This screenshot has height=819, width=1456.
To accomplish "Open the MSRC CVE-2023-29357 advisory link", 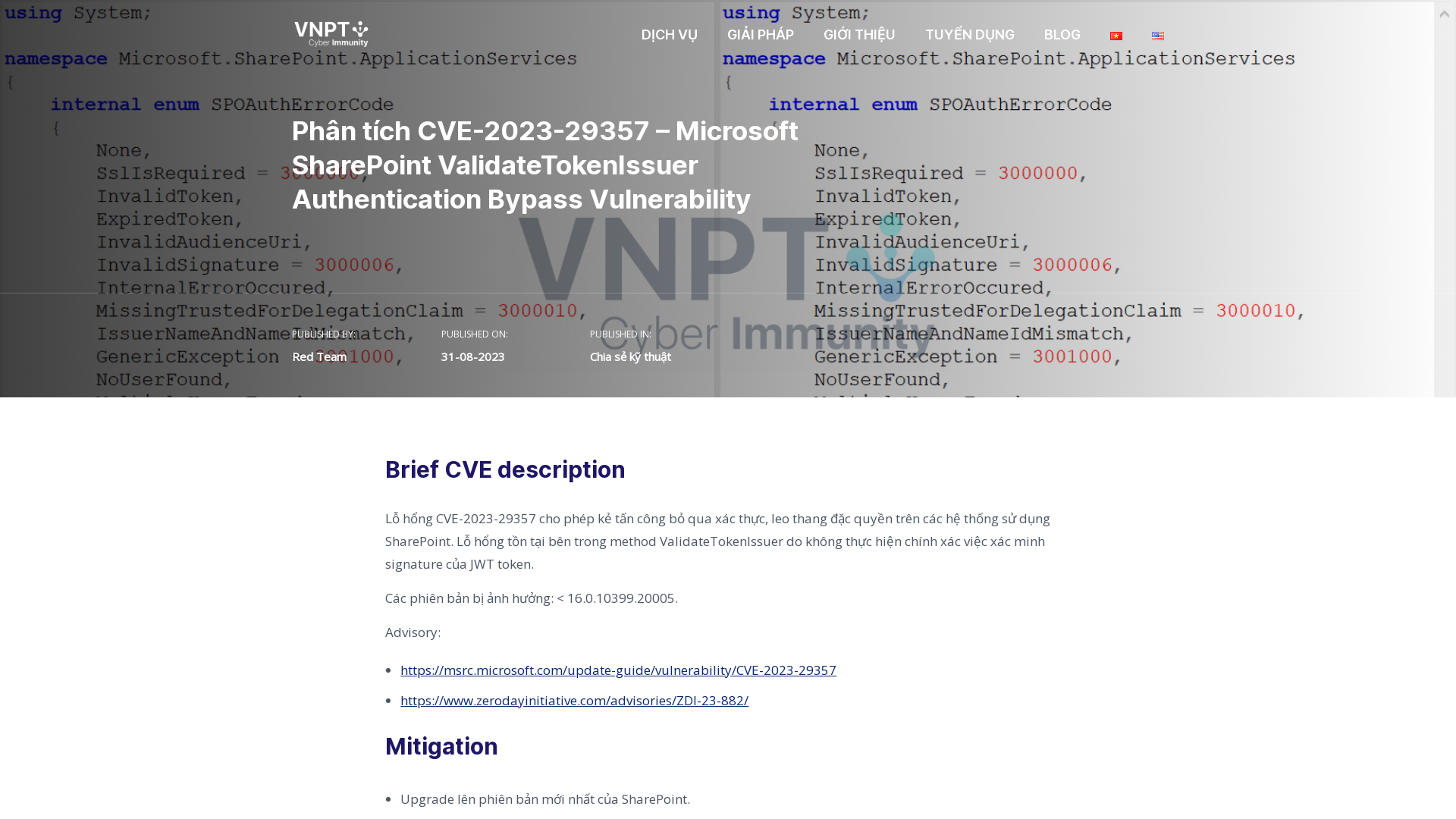I will pyautogui.click(x=618, y=670).
